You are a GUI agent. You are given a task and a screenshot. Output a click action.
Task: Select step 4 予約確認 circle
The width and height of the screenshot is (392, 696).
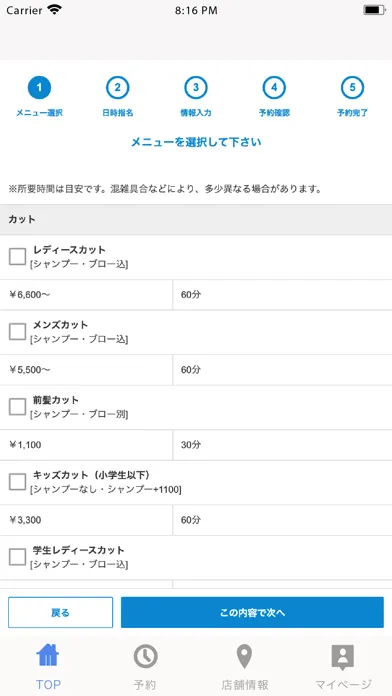click(x=274, y=87)
